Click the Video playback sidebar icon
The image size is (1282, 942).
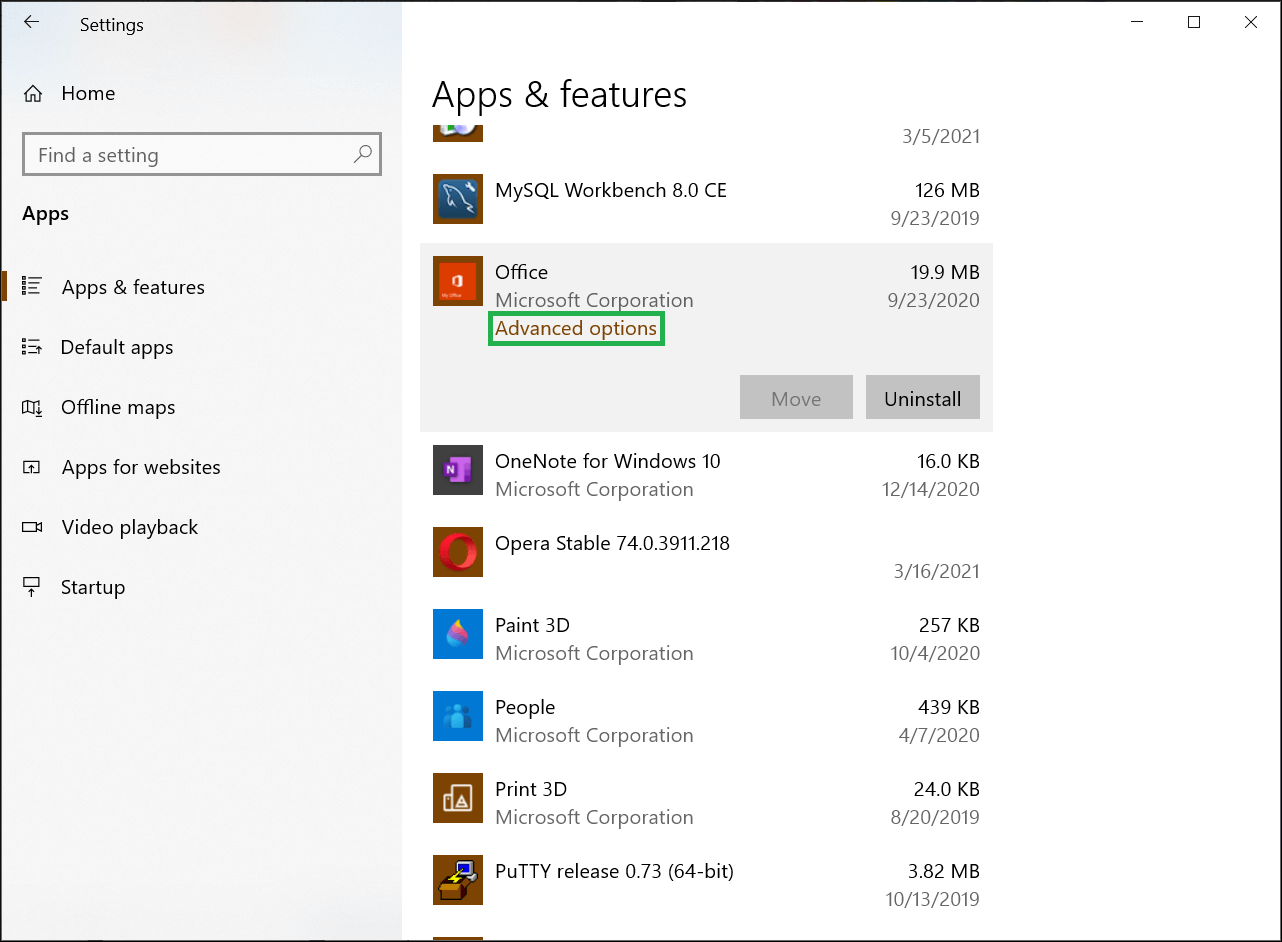(x=31, y=527)
